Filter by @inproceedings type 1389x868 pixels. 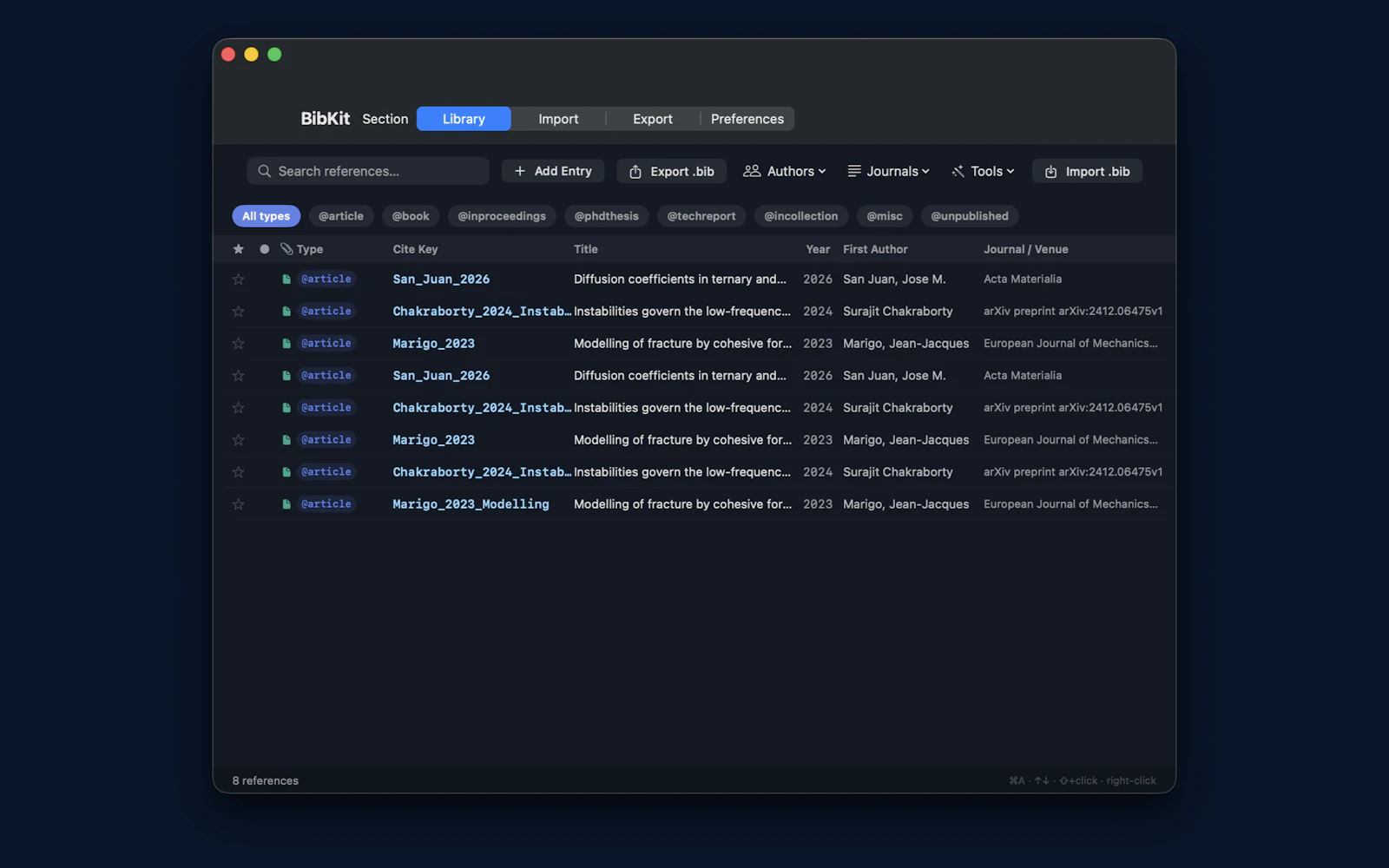point(502,216)
